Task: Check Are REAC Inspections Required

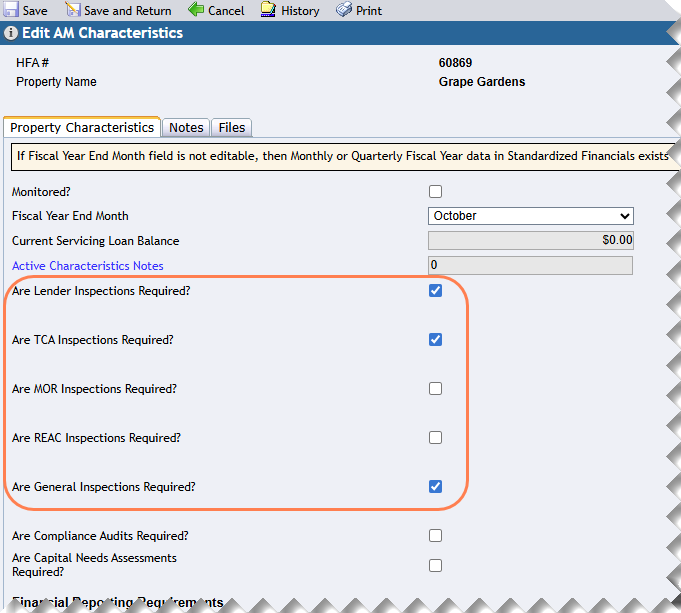Action: point(435,438)
